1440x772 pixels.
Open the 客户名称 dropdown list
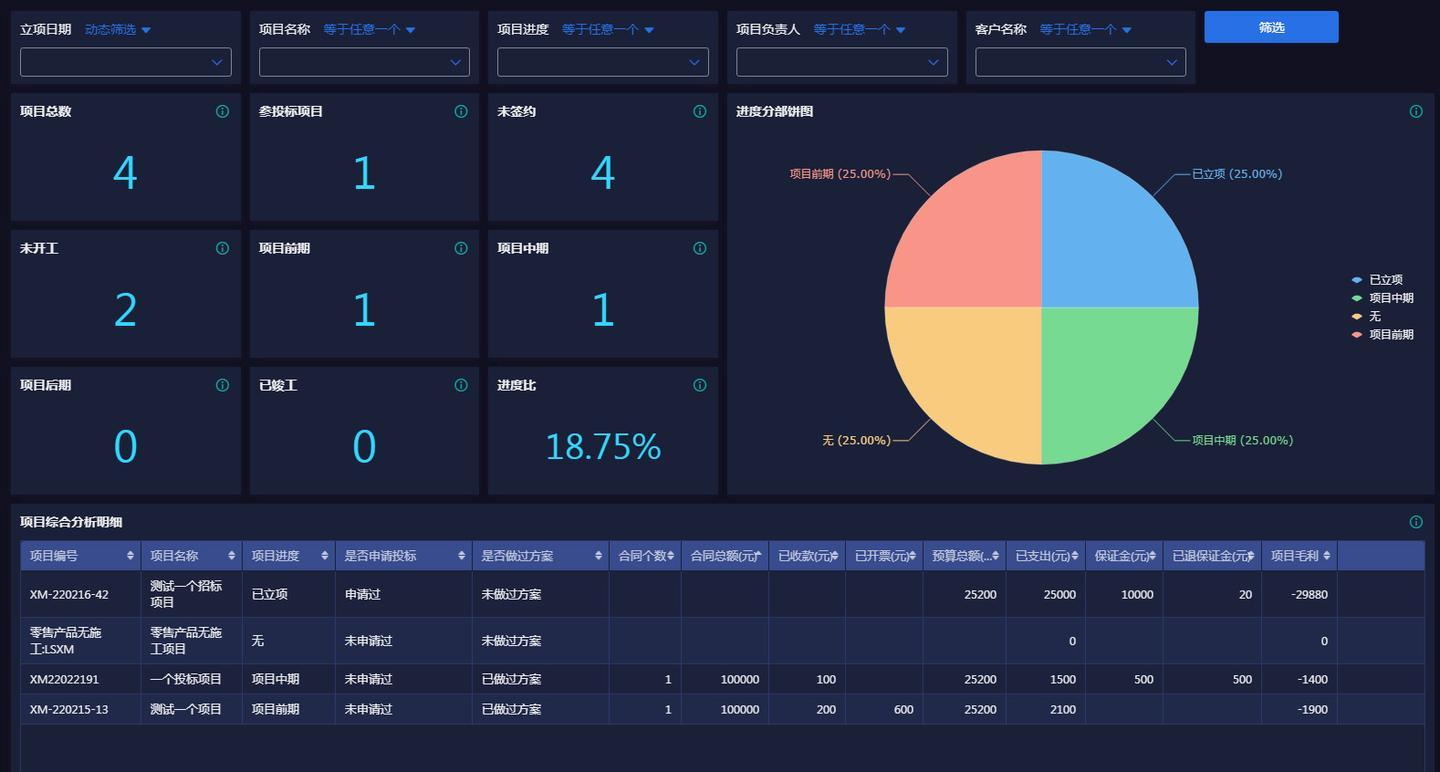point(1079,62)
